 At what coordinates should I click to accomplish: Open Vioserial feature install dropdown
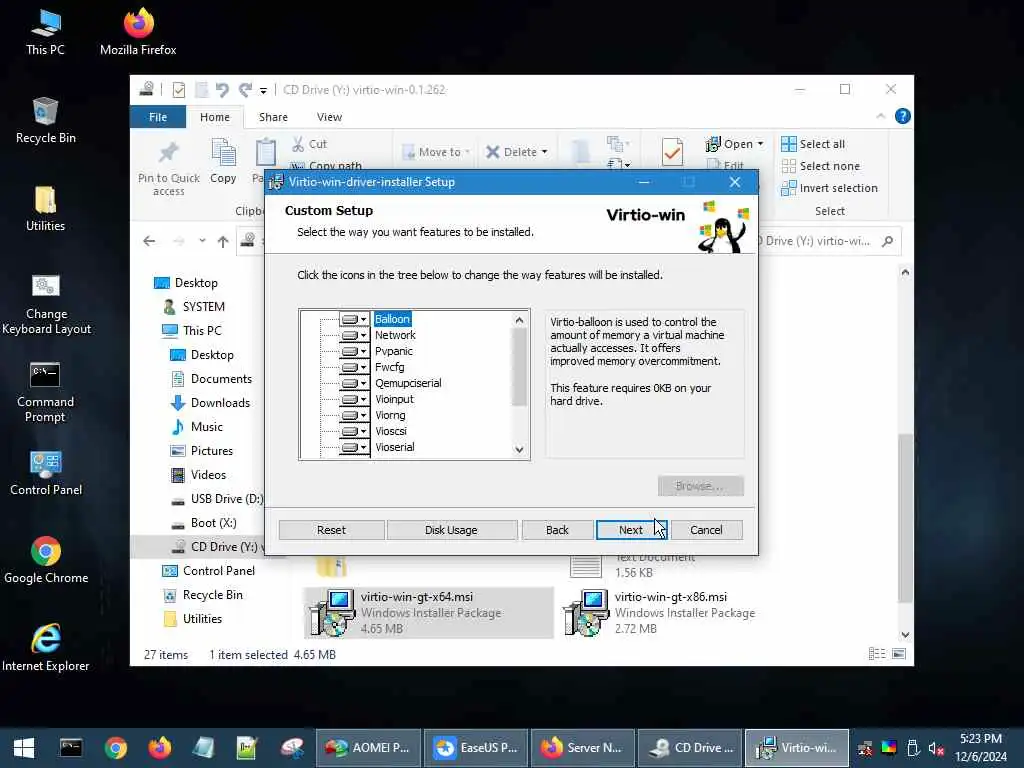point(355,447)
